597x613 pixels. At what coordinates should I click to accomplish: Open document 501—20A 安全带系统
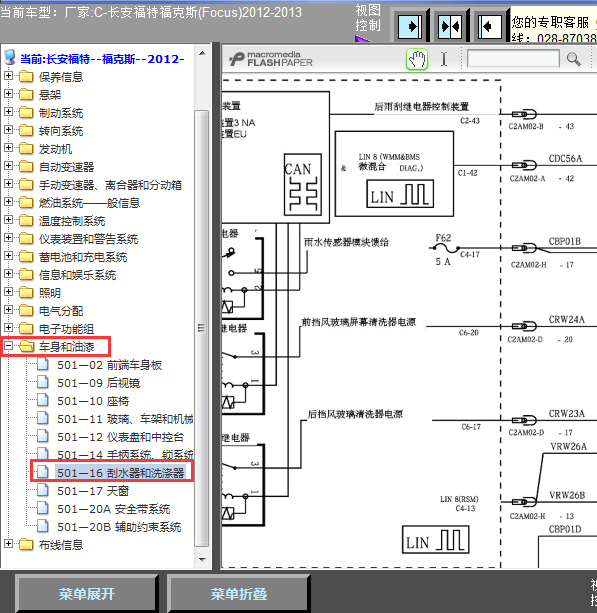113,509
